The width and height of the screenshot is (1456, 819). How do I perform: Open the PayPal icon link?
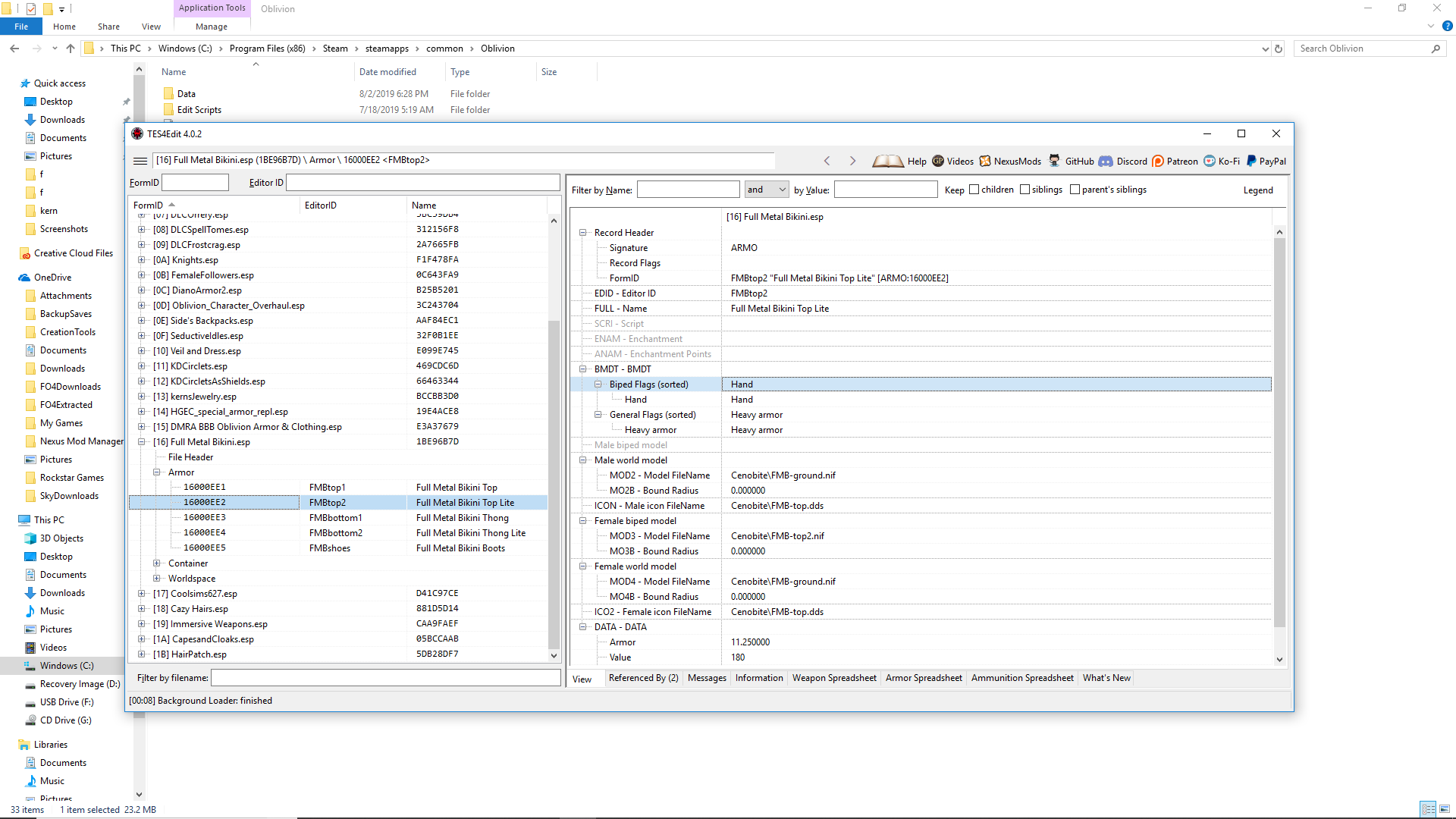tap(1251, 161)
